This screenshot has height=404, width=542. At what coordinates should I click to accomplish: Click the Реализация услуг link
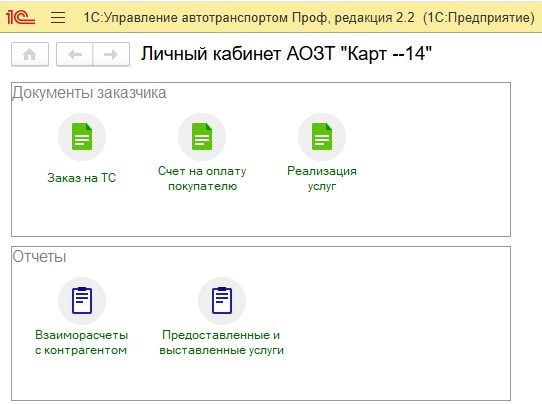(322, 178)
